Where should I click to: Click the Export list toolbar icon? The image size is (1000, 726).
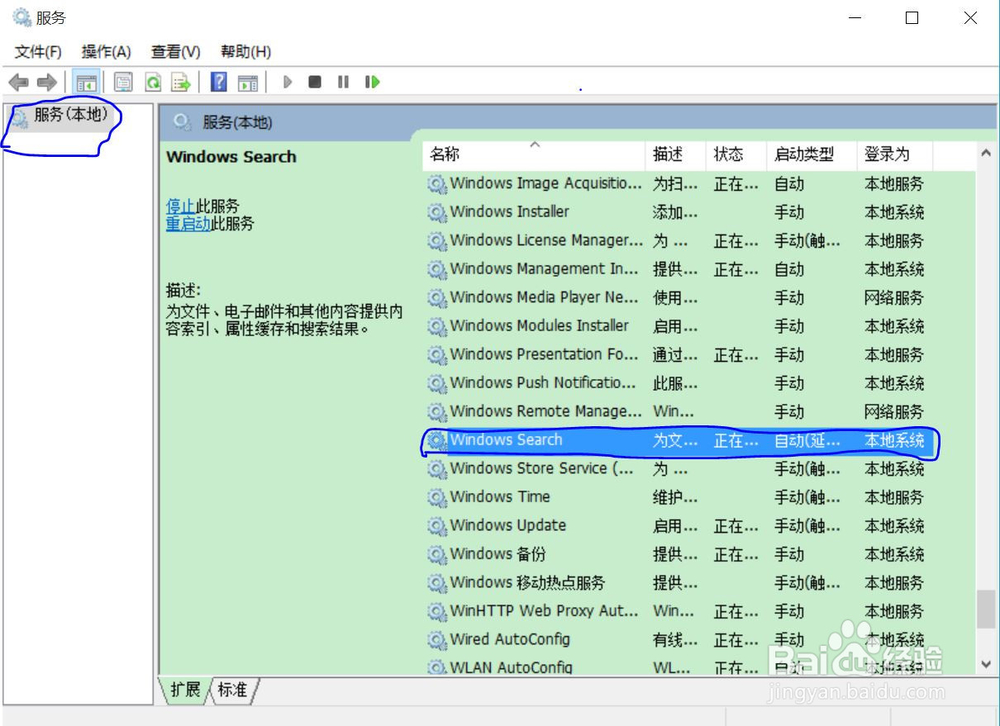pyautogui.click(x=181, y=82)
